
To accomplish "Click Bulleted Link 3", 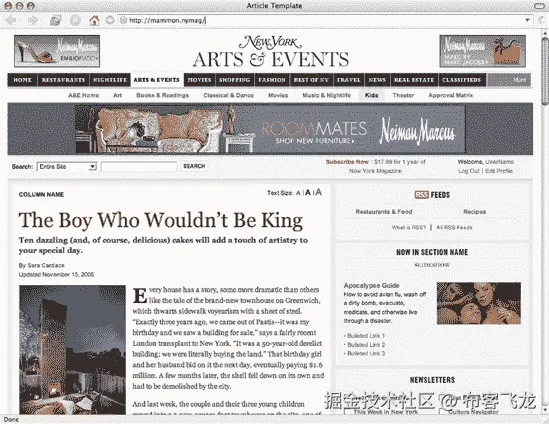I will pyautogui.click(x=366, y=354).
